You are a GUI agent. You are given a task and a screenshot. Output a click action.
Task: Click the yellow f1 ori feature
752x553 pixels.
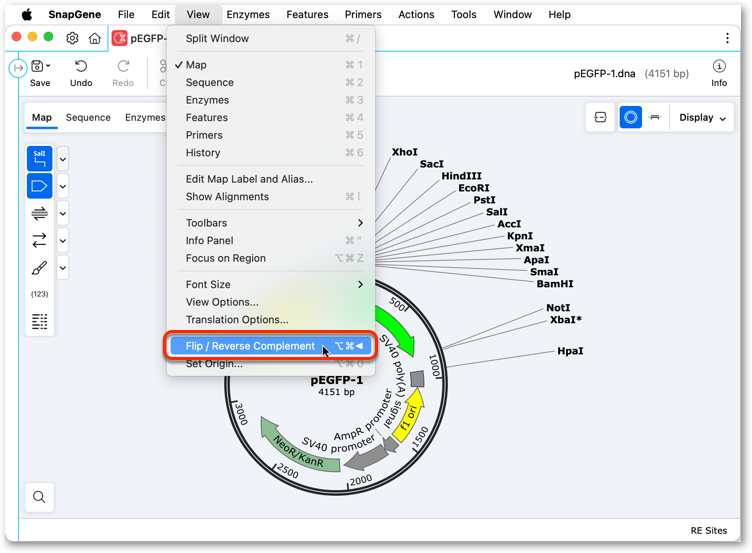pyautogui.click(x=410, y=414)
